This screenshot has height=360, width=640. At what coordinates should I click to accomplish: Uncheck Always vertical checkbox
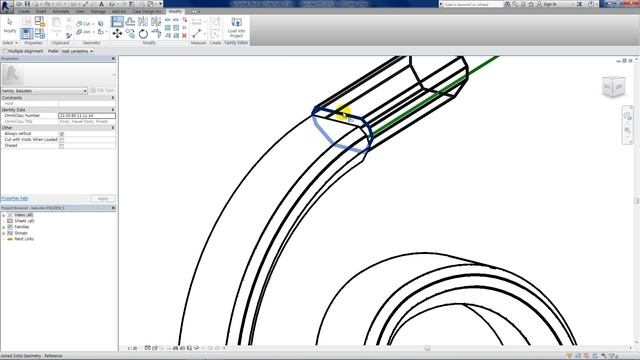coord(62,134)
